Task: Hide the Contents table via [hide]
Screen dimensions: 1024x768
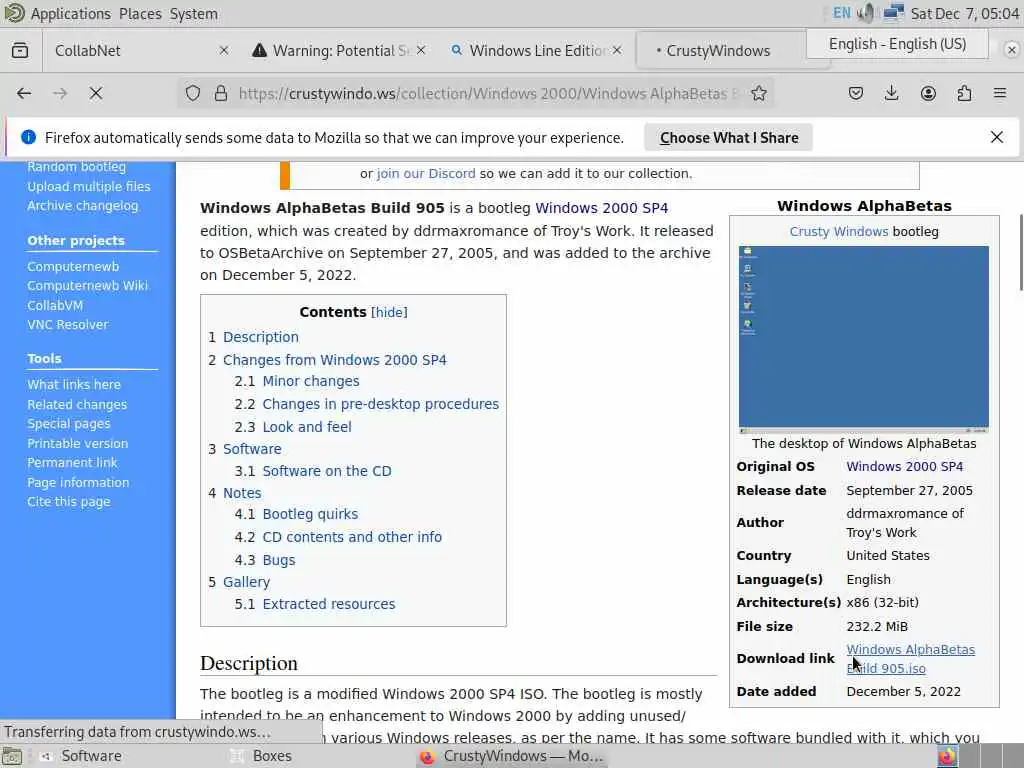Action: (389, 312)
